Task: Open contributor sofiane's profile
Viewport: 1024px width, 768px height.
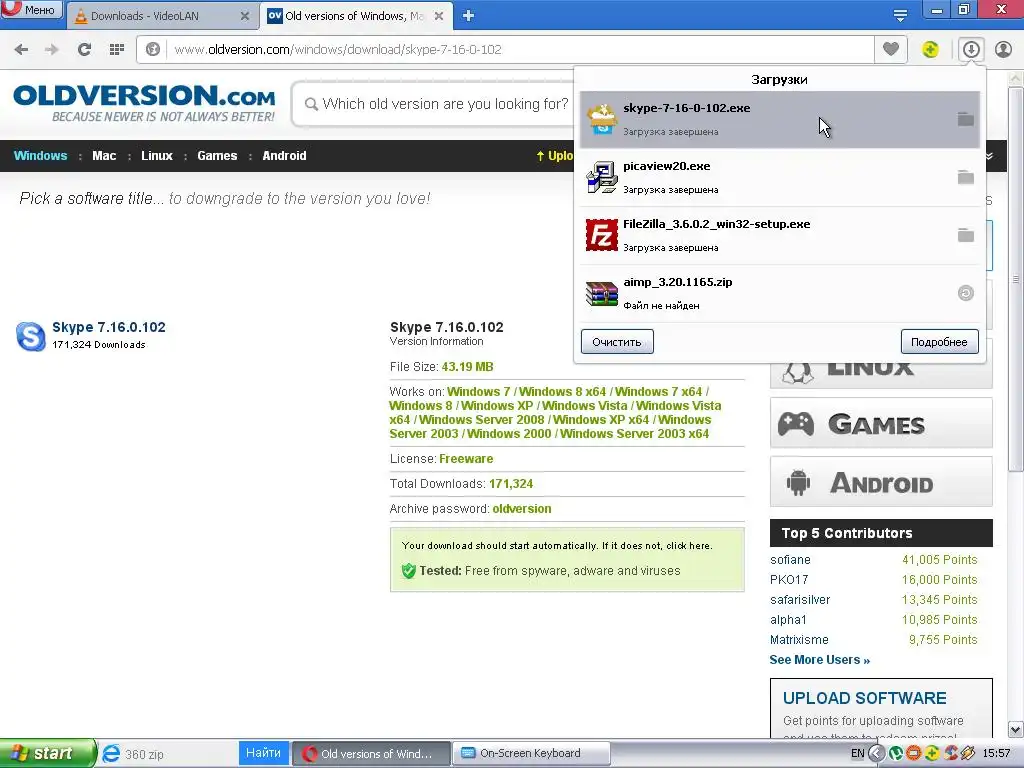Action: 790,560
